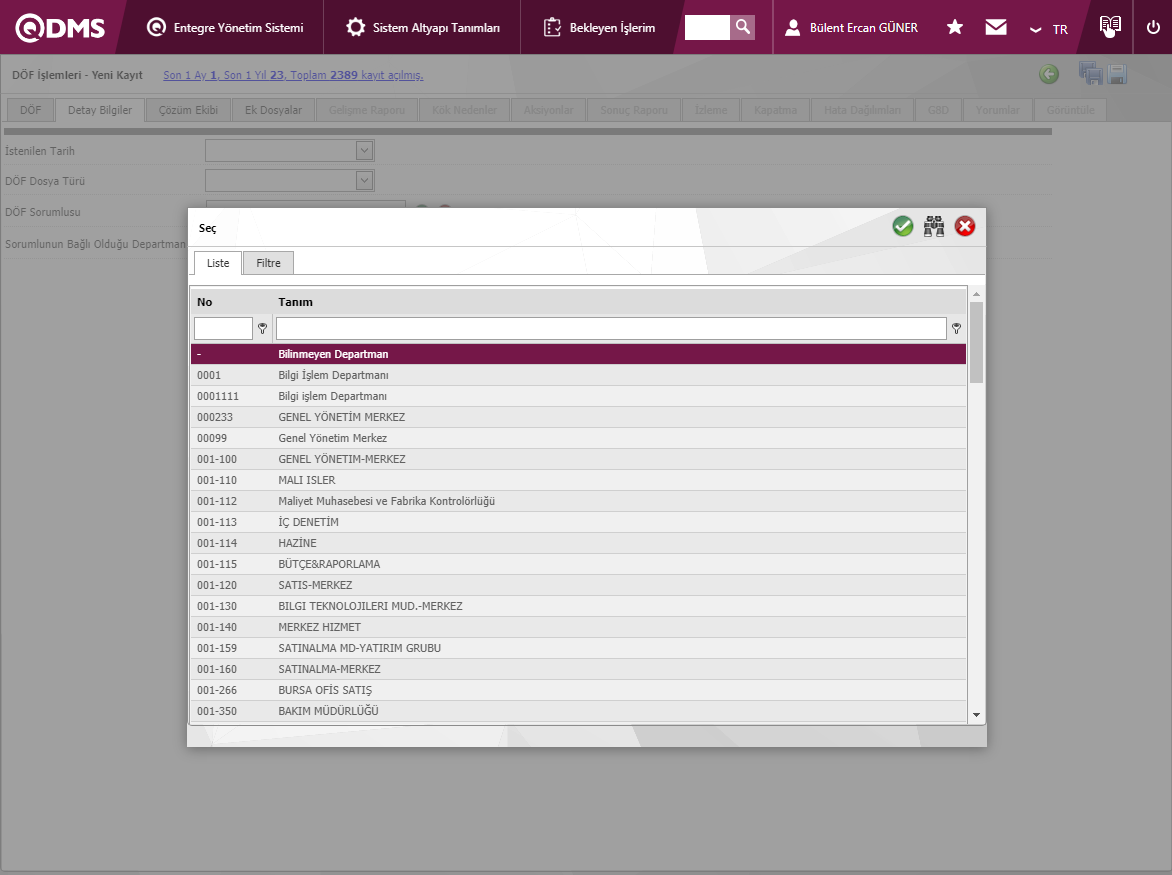Click the Tanım filter text field
This screenshot has height=875, width=1172.
tap(611, 329)
